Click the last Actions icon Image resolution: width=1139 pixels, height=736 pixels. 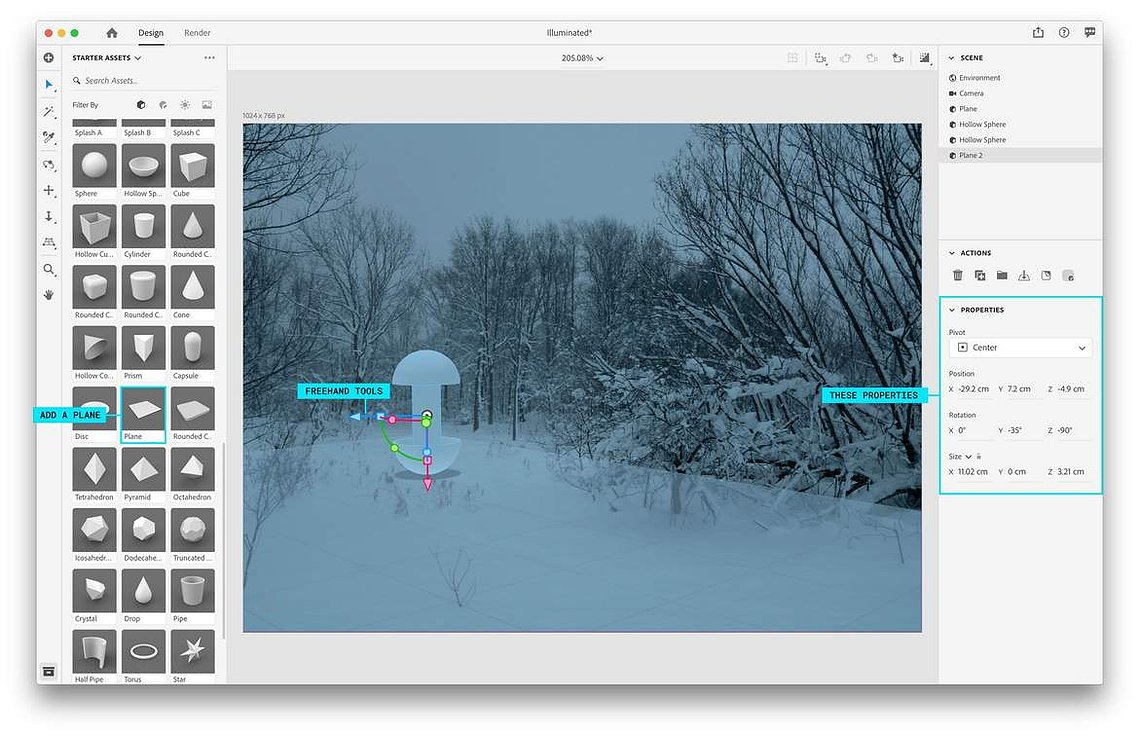pos(1068,275)
